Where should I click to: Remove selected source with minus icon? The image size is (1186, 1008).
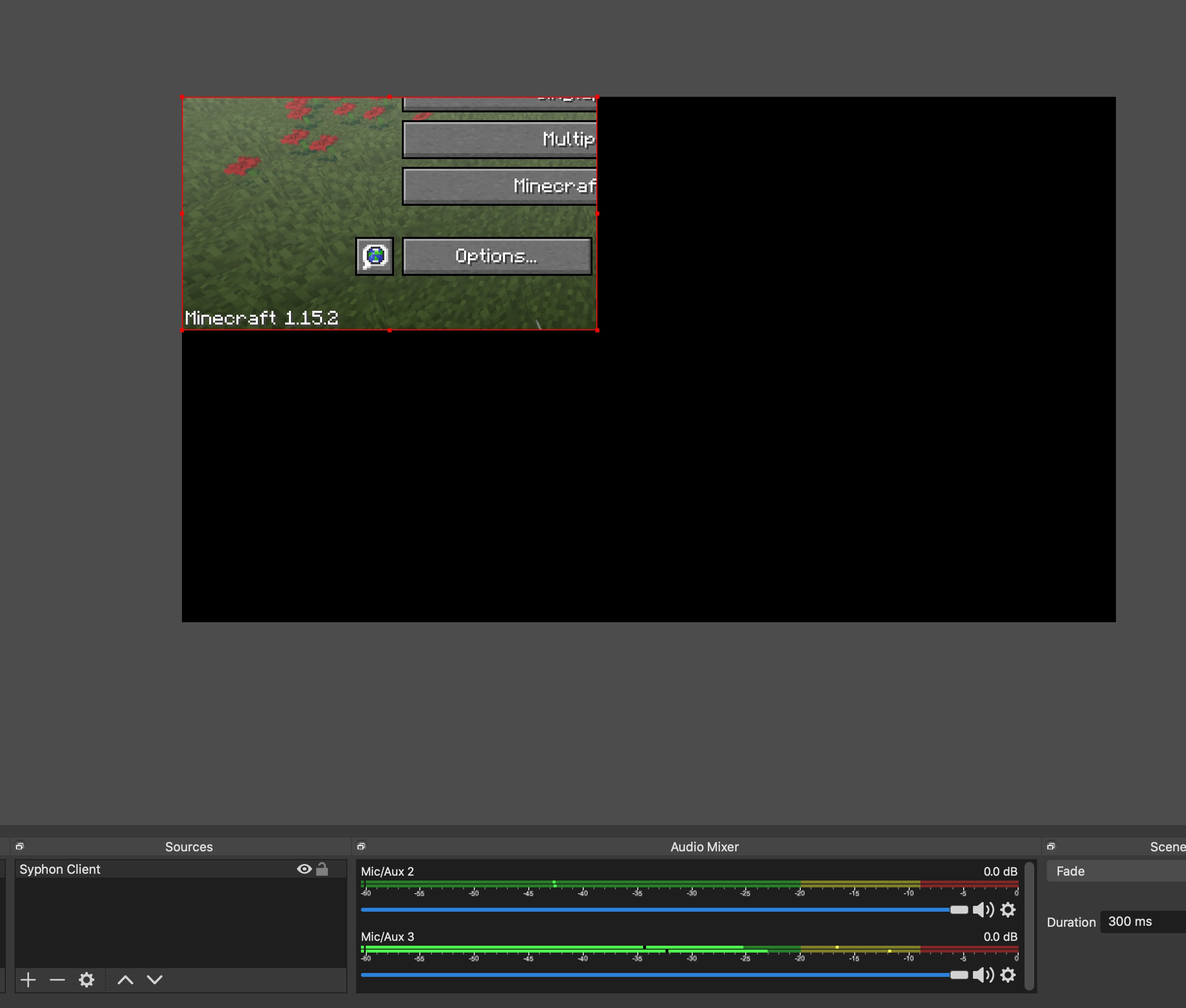[57, 980]
